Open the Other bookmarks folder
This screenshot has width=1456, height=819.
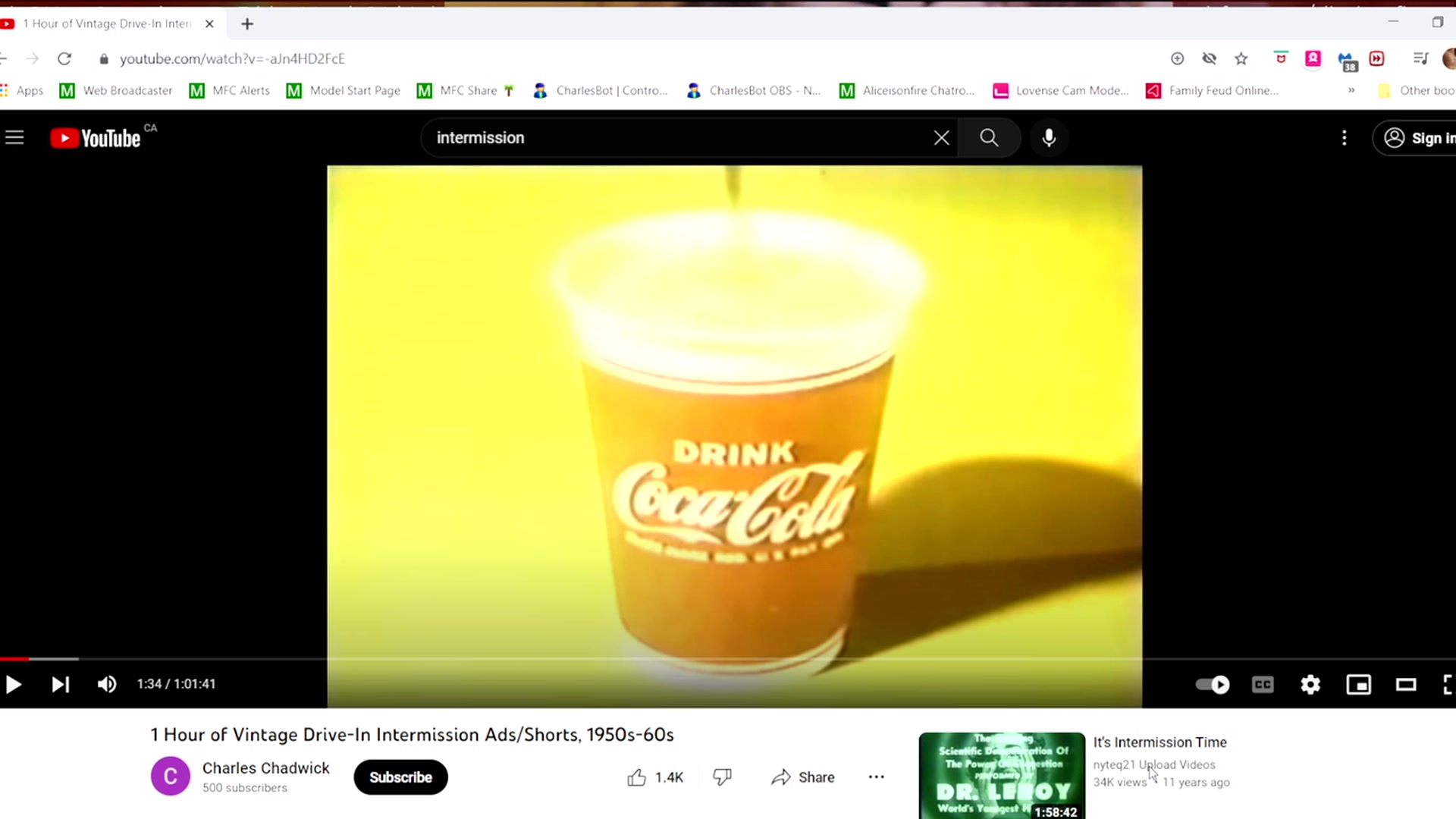(1417, 90)
